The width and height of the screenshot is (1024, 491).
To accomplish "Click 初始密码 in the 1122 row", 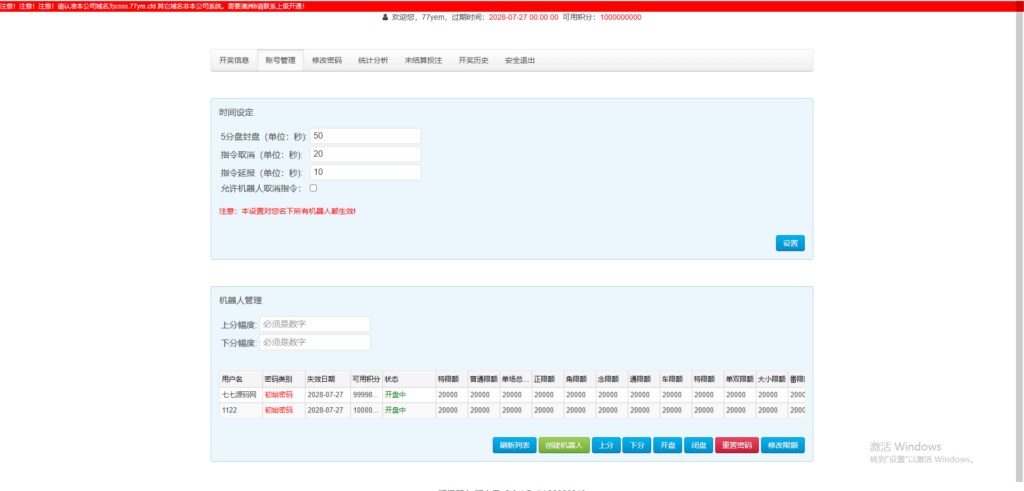I will click(x=278, y=410).
